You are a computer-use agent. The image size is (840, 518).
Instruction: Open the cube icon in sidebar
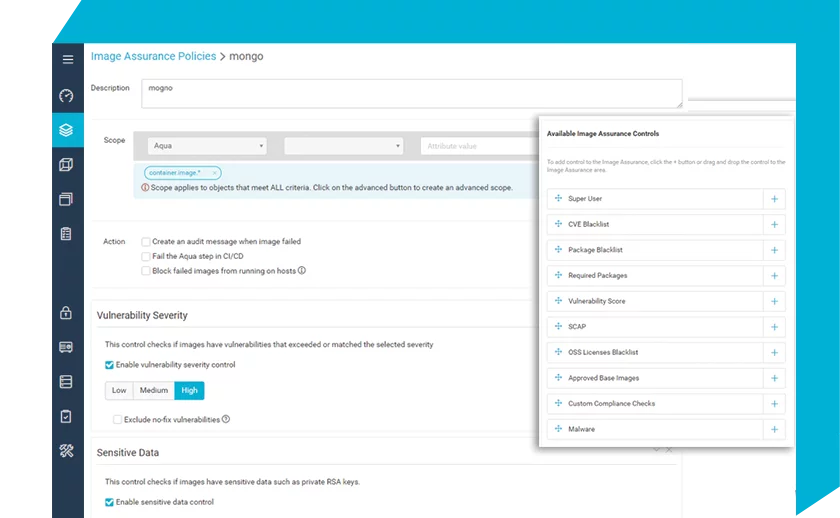(x=66, y=164)
